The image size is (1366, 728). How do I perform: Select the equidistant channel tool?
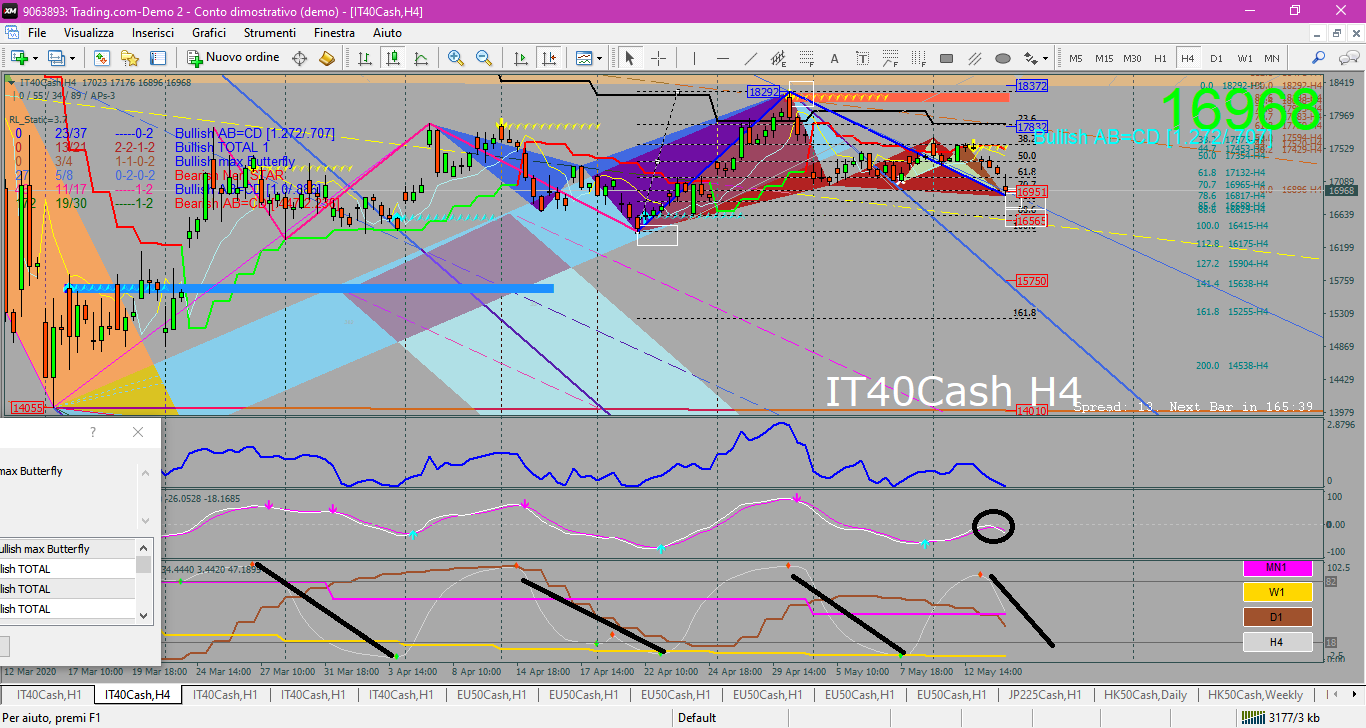pyautogui.click(x=778, y=58)
